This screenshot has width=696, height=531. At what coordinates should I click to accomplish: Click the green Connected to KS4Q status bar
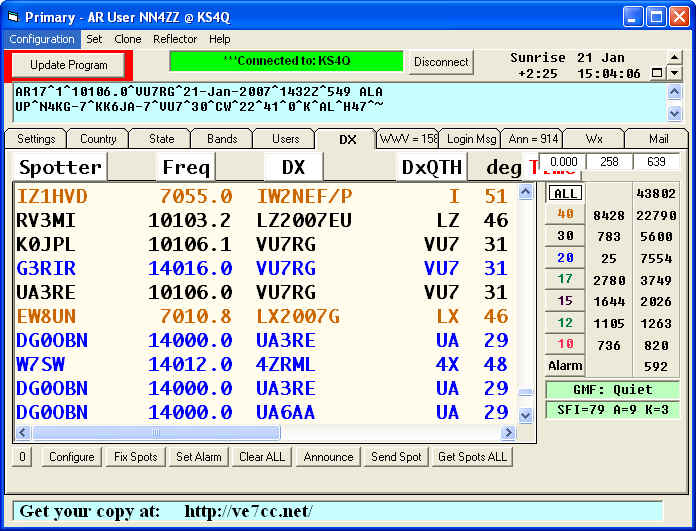(x=286, y=61)
